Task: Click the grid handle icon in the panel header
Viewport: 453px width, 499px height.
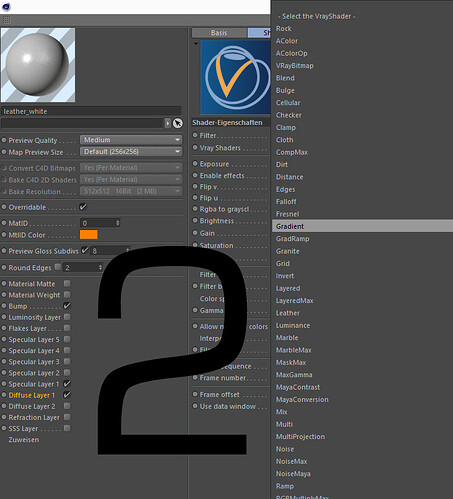Action: pos(6,20)
